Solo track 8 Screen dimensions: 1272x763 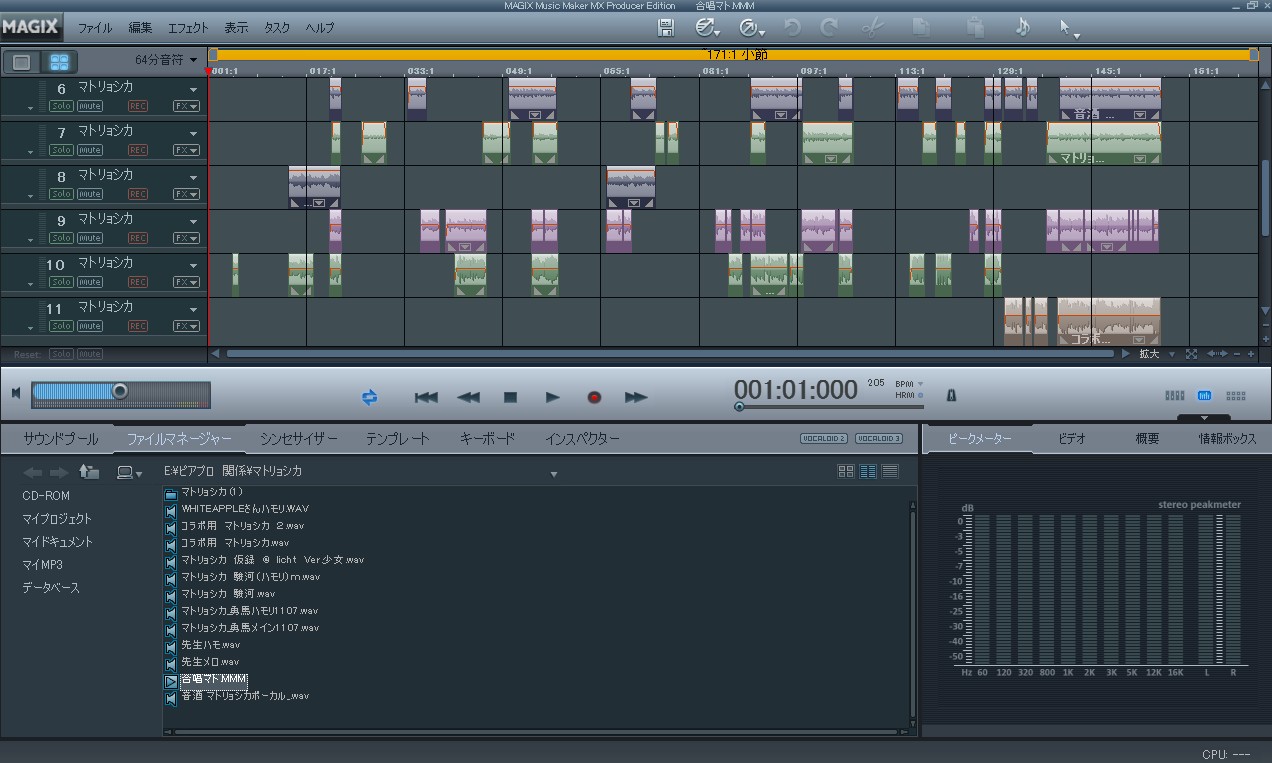(x=61, y=194)
